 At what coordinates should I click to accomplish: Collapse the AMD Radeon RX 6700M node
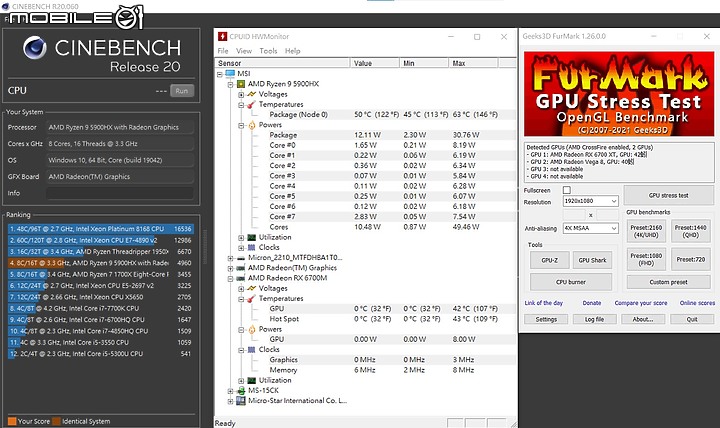pyautogui.click(x=231, y=279)
